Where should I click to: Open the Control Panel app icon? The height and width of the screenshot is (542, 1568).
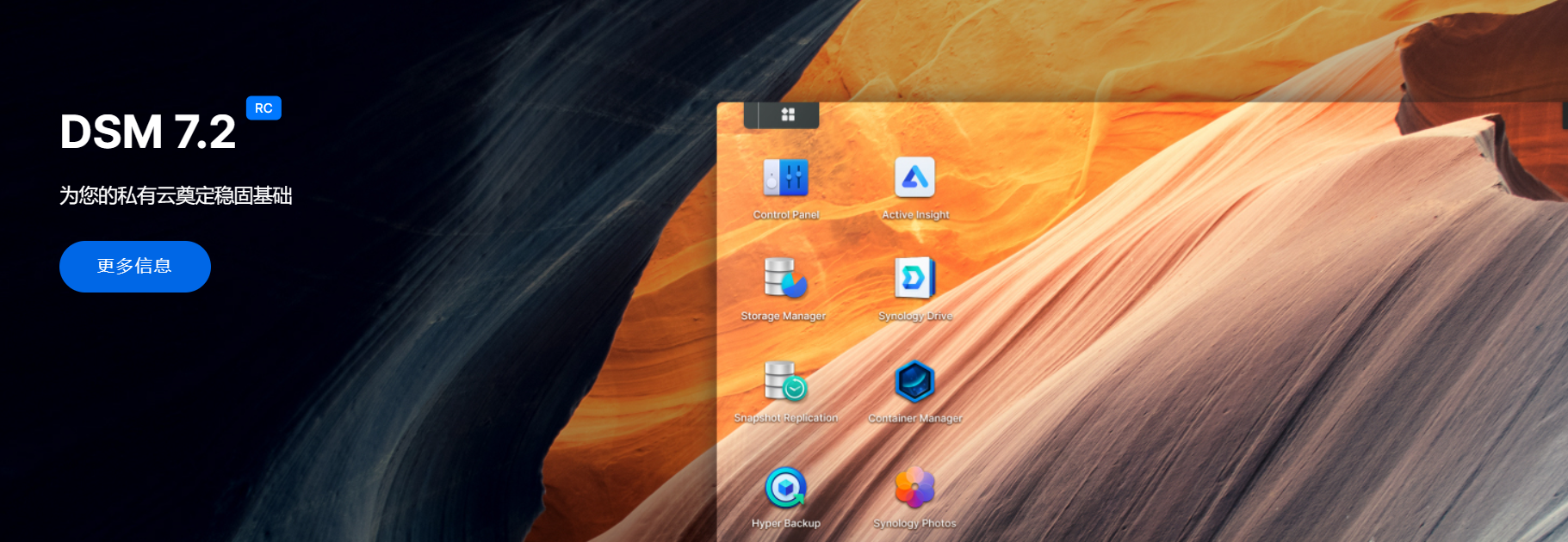click(785, 177)
